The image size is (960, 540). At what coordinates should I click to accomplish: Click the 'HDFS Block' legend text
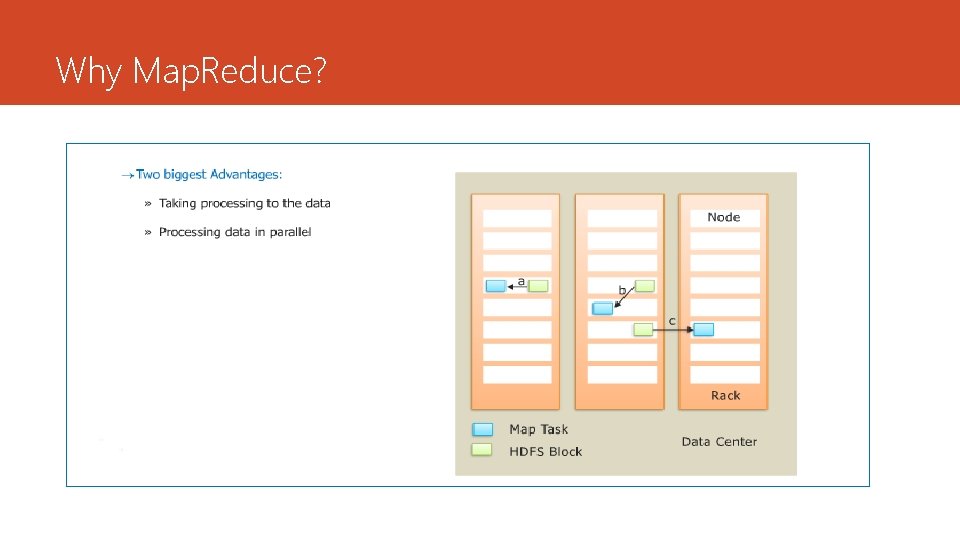click(546, 451)
